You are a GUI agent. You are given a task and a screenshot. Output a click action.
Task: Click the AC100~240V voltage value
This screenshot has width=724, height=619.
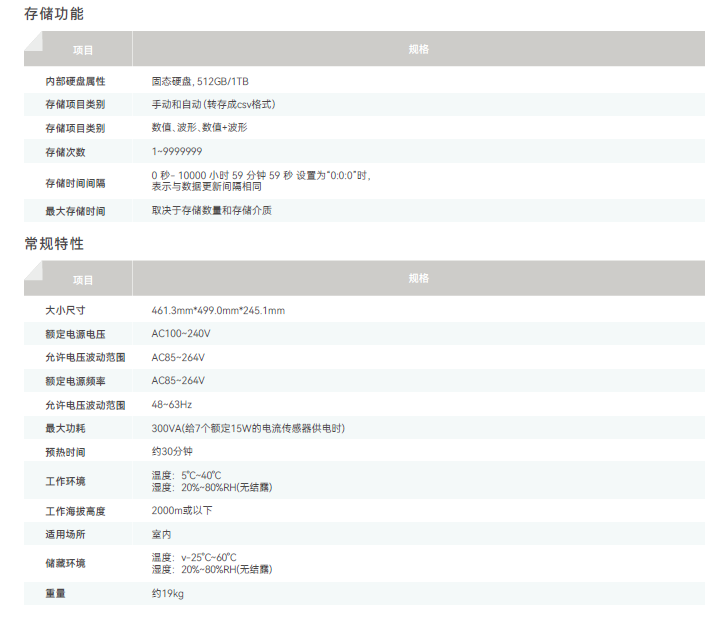click(x=181, y=334)
